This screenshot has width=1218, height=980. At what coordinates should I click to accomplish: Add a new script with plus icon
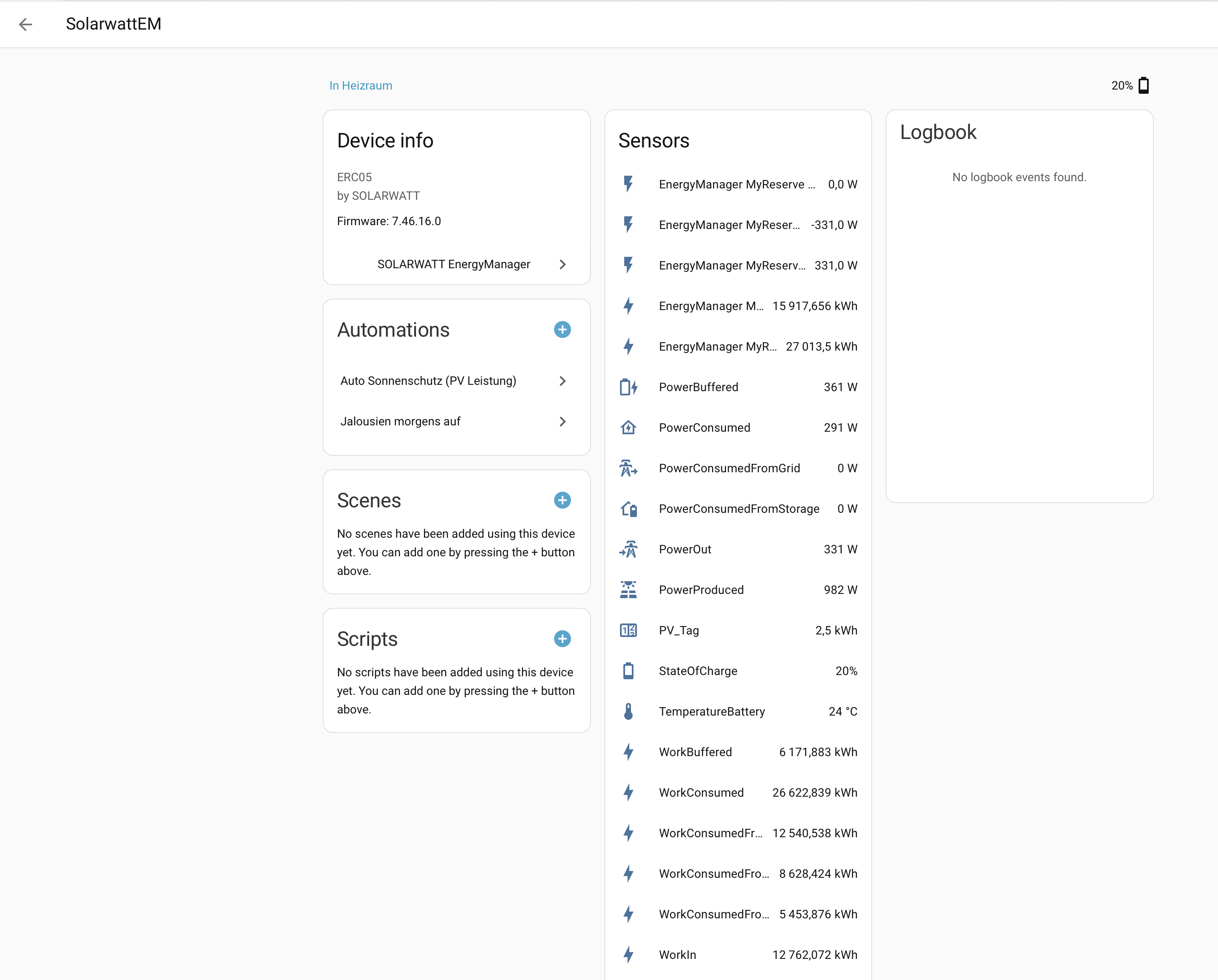coord(562,639)
